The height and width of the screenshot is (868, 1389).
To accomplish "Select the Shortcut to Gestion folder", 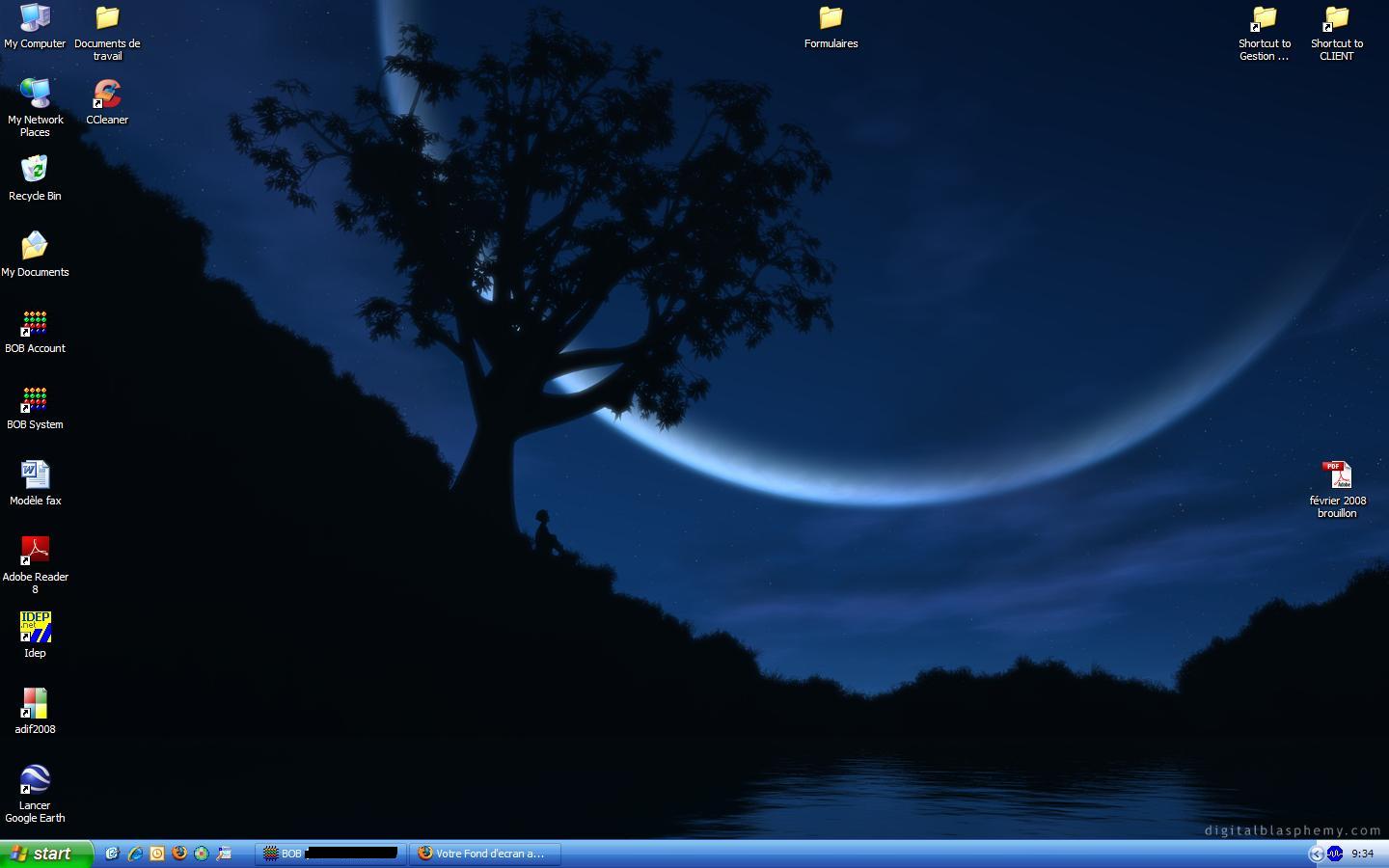I will coord(1265,33).
